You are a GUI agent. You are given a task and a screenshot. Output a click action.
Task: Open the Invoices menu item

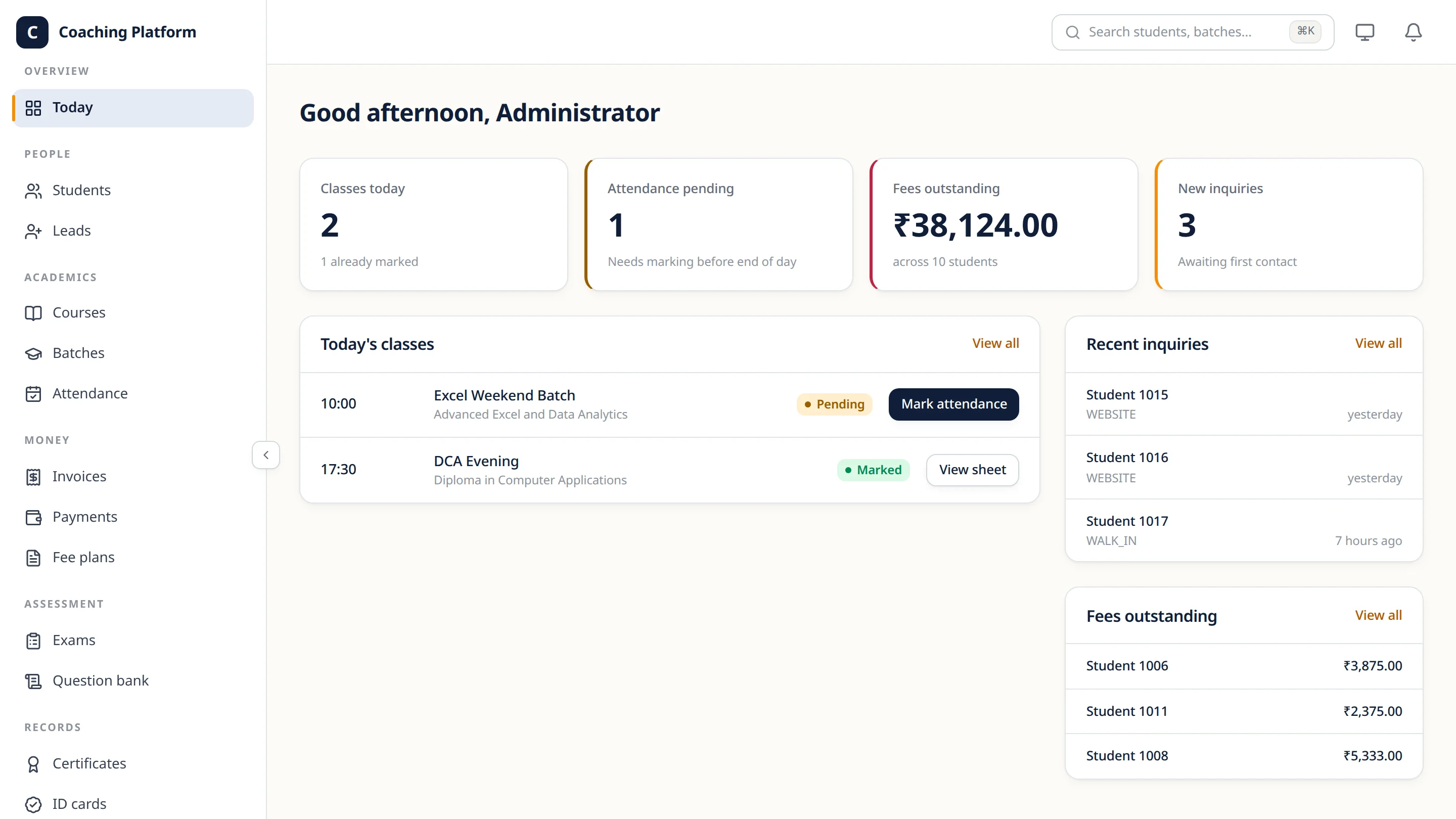point(132,476)
